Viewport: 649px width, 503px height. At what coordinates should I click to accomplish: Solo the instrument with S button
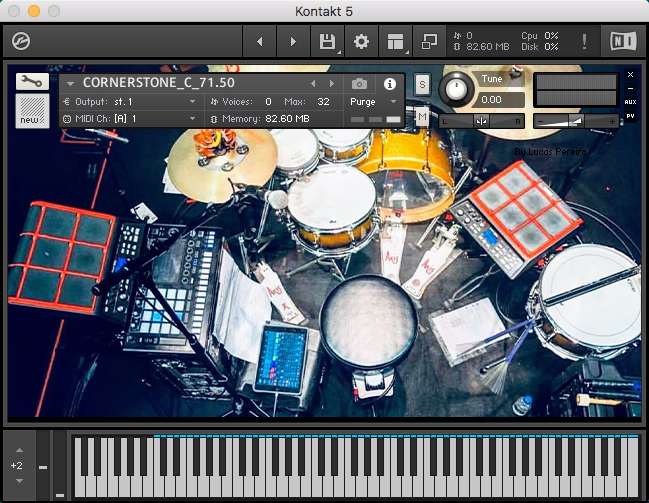(x=422, y=84)
